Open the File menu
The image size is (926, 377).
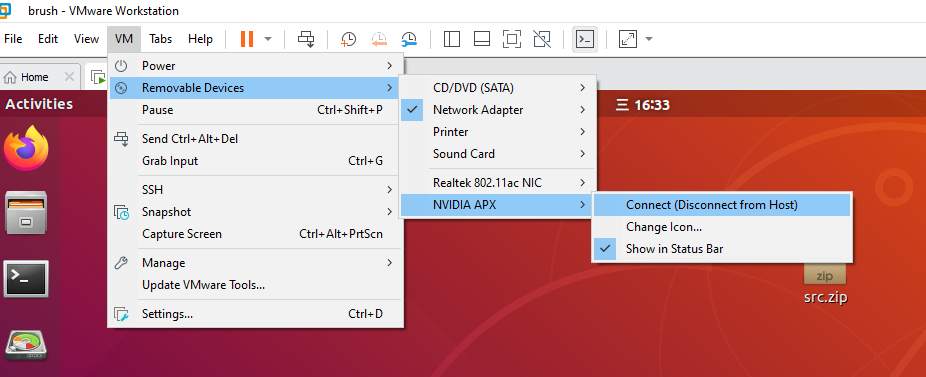point(13,39)
